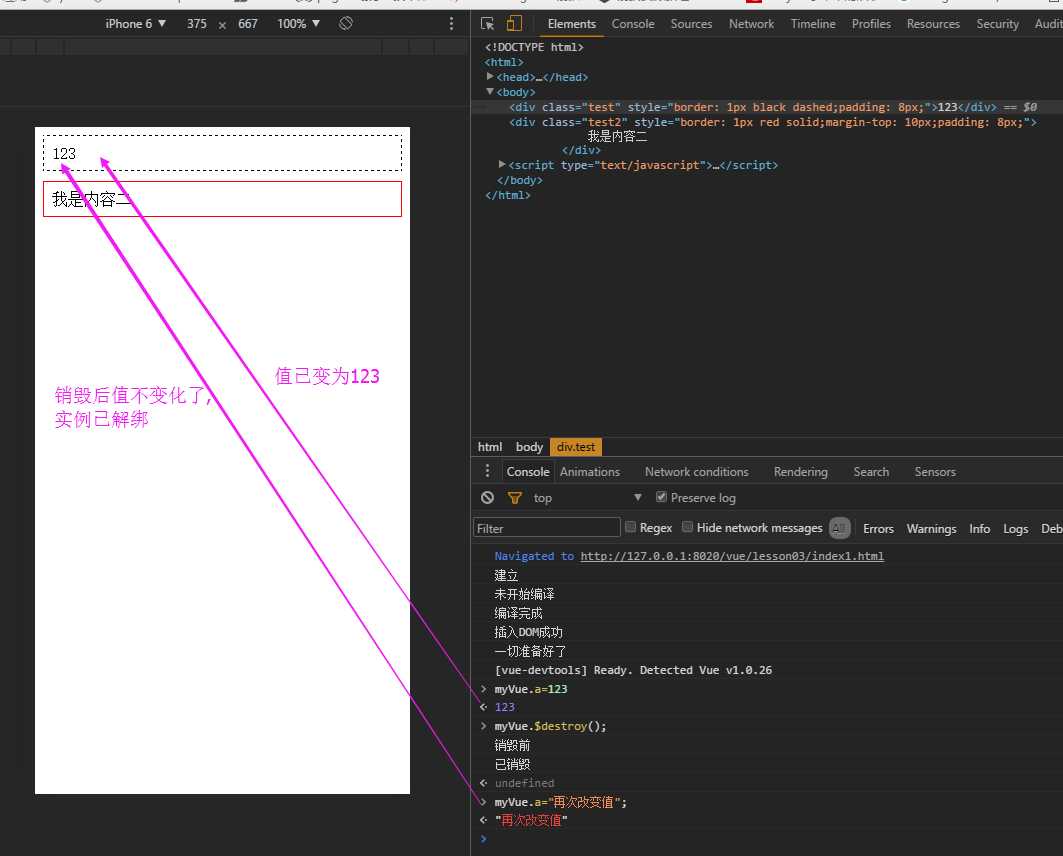Toggle the device mode toolbar icon
The height and width of the screenshot is (856, 1063).
(x=515, y=24)
